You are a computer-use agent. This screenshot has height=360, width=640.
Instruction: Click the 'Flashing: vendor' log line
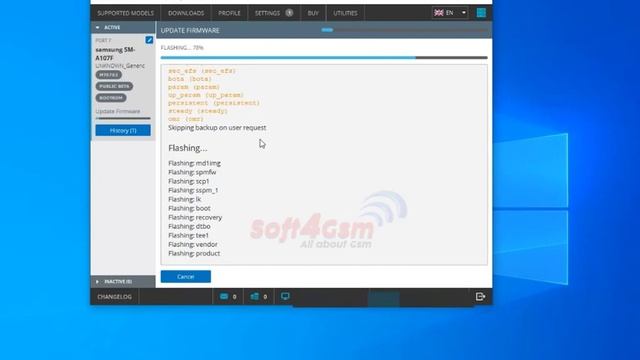coord(193,244)
